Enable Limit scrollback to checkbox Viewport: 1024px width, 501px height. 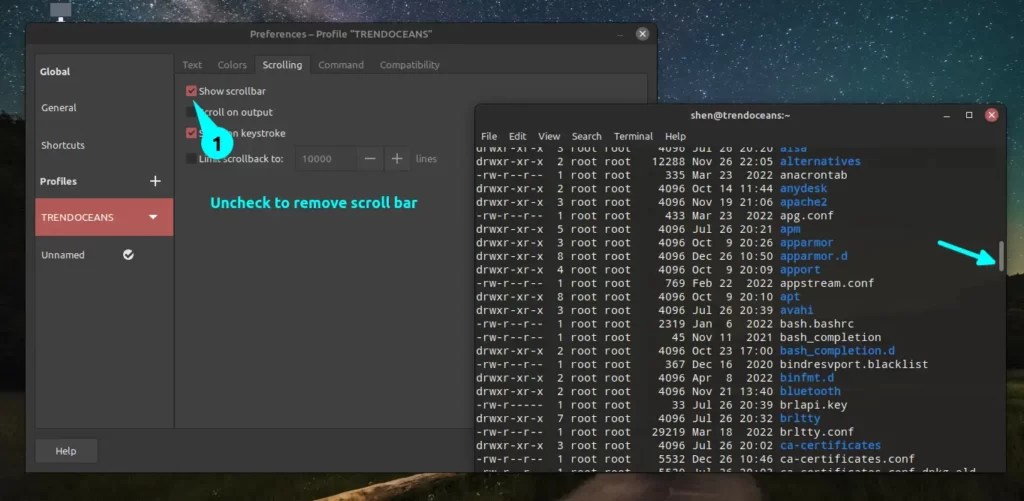[191, 159]
